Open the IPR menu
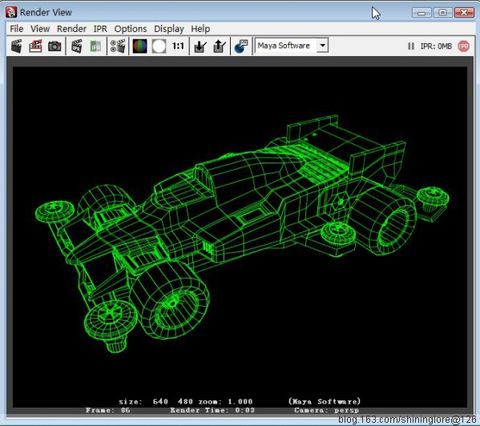 [x=100, y=29]
